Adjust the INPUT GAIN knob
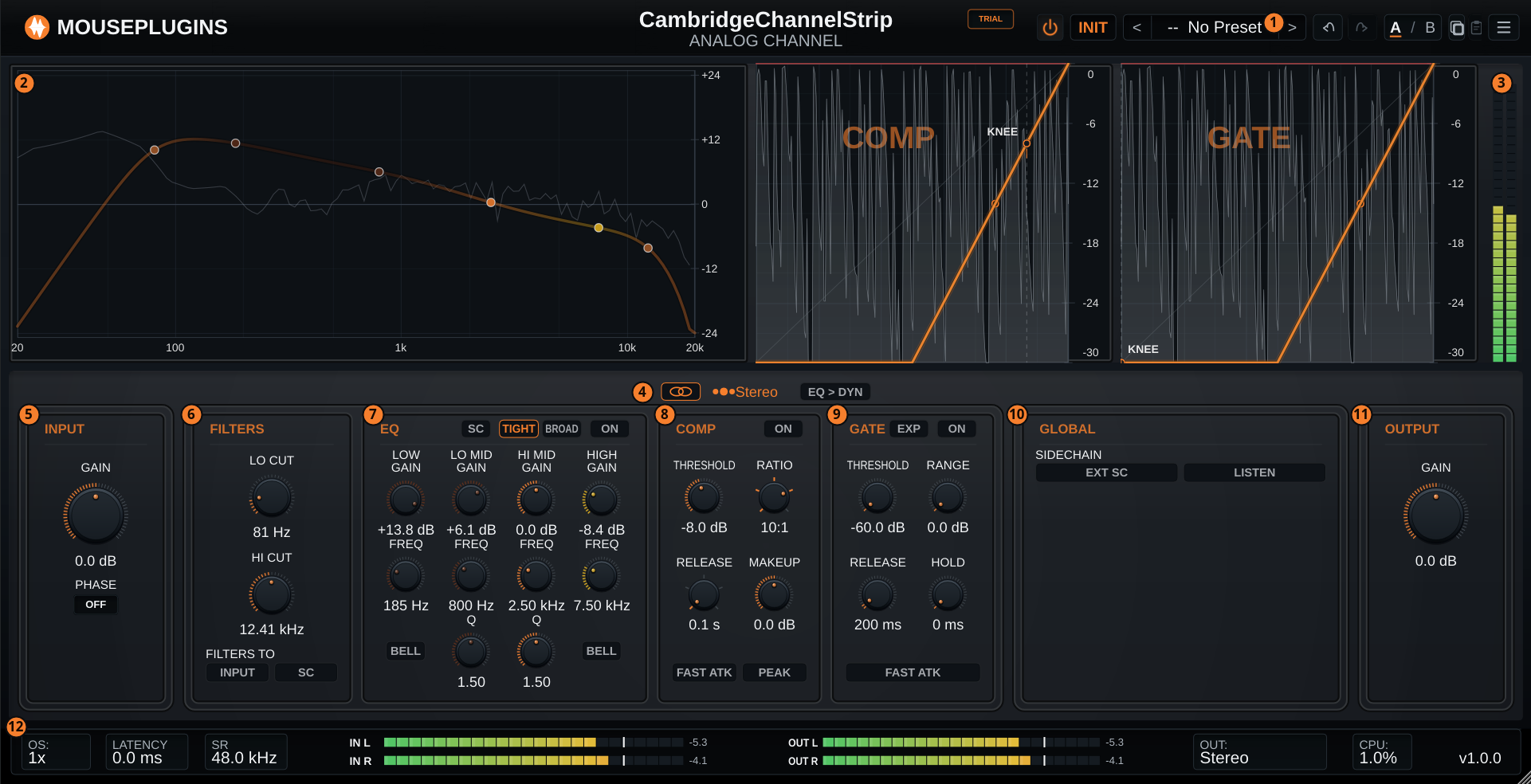The height and width of the screenshot is (784, 1531). pyautogui.click(x=96, y=515)
